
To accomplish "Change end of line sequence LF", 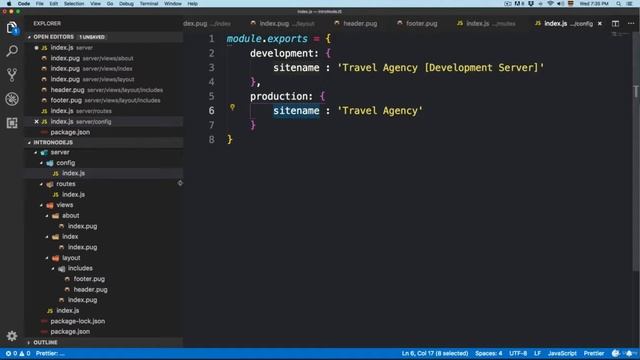I will (538, 353).
